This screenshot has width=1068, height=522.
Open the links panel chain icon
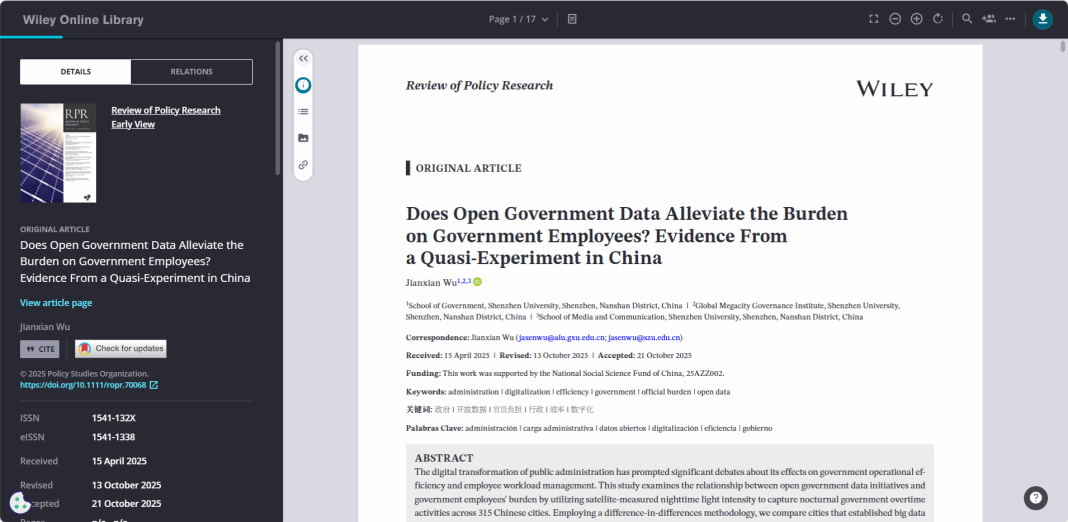303,164
